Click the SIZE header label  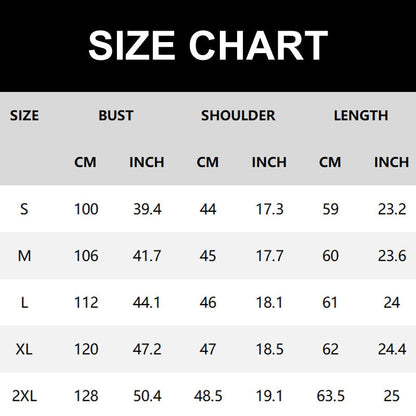click(x=24, y=116)
